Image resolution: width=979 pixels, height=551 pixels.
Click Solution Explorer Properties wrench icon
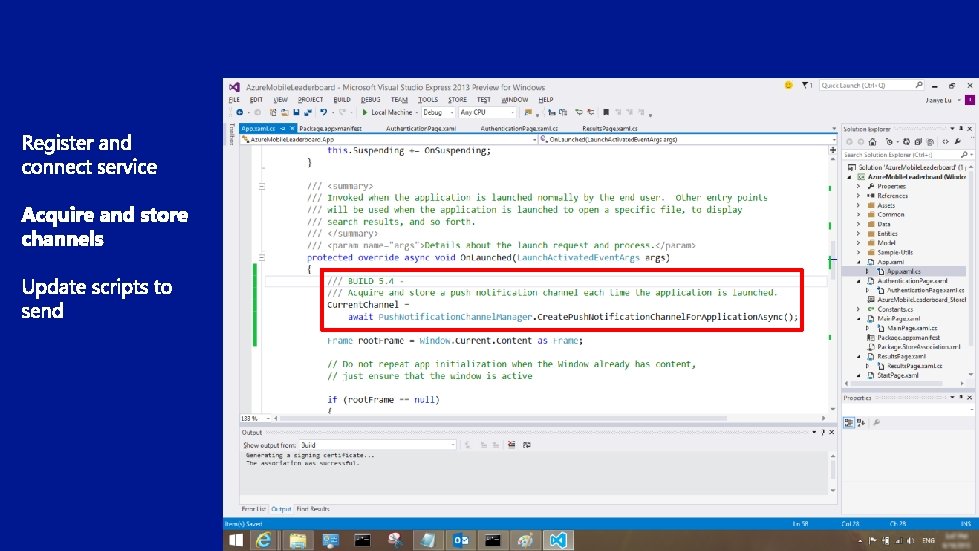click(x=958, y=142)
